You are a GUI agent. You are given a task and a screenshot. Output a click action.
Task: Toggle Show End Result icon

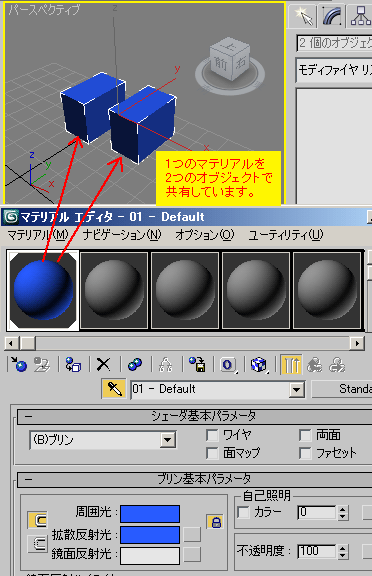coord(291,365)
